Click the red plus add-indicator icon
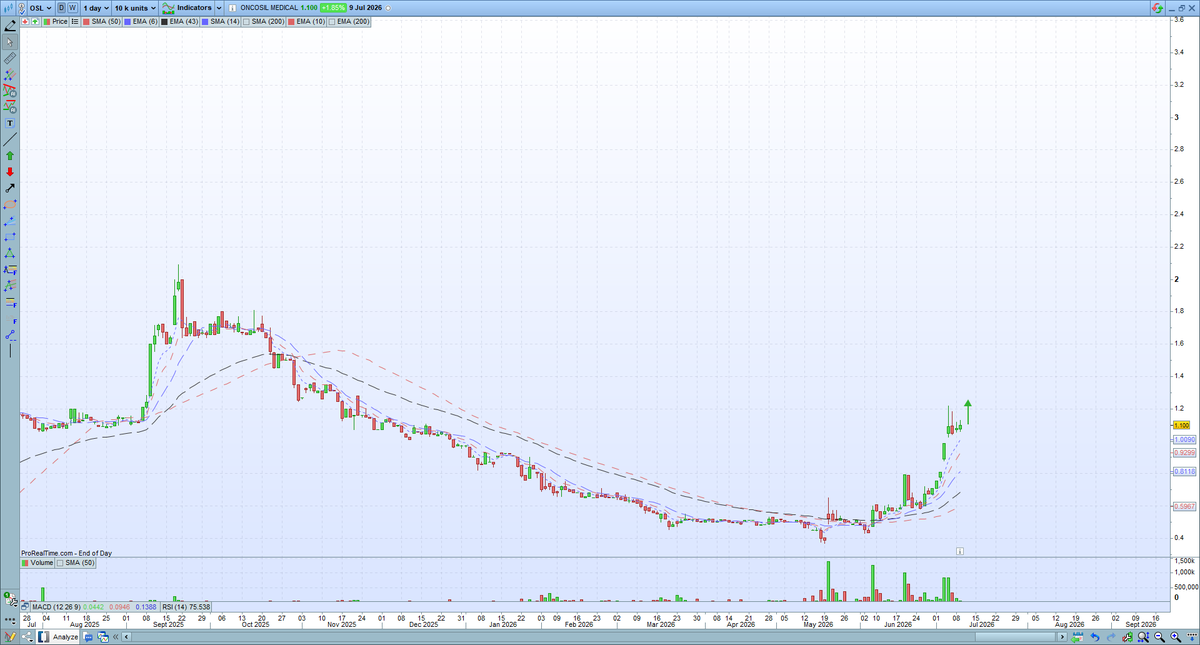Image resolution: width=1200 pixels, height=645 pixels. click(26, 21)
